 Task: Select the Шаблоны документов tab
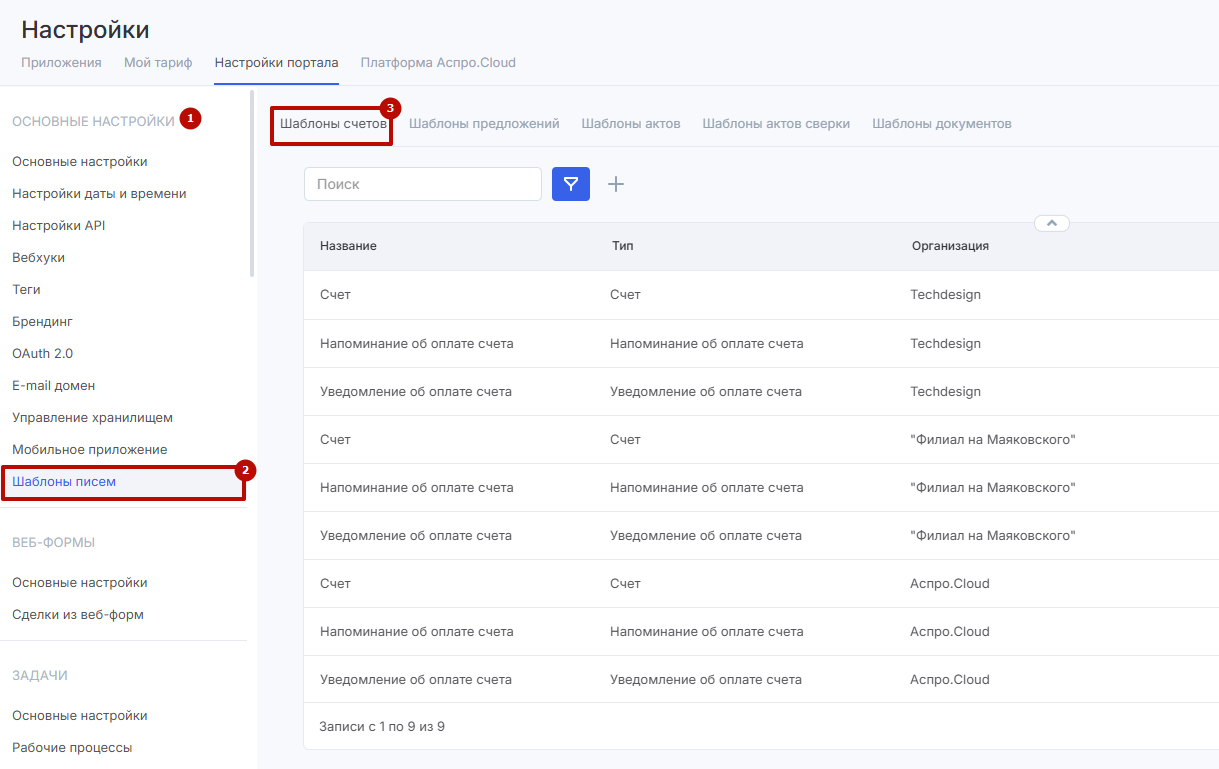(941, 124)
